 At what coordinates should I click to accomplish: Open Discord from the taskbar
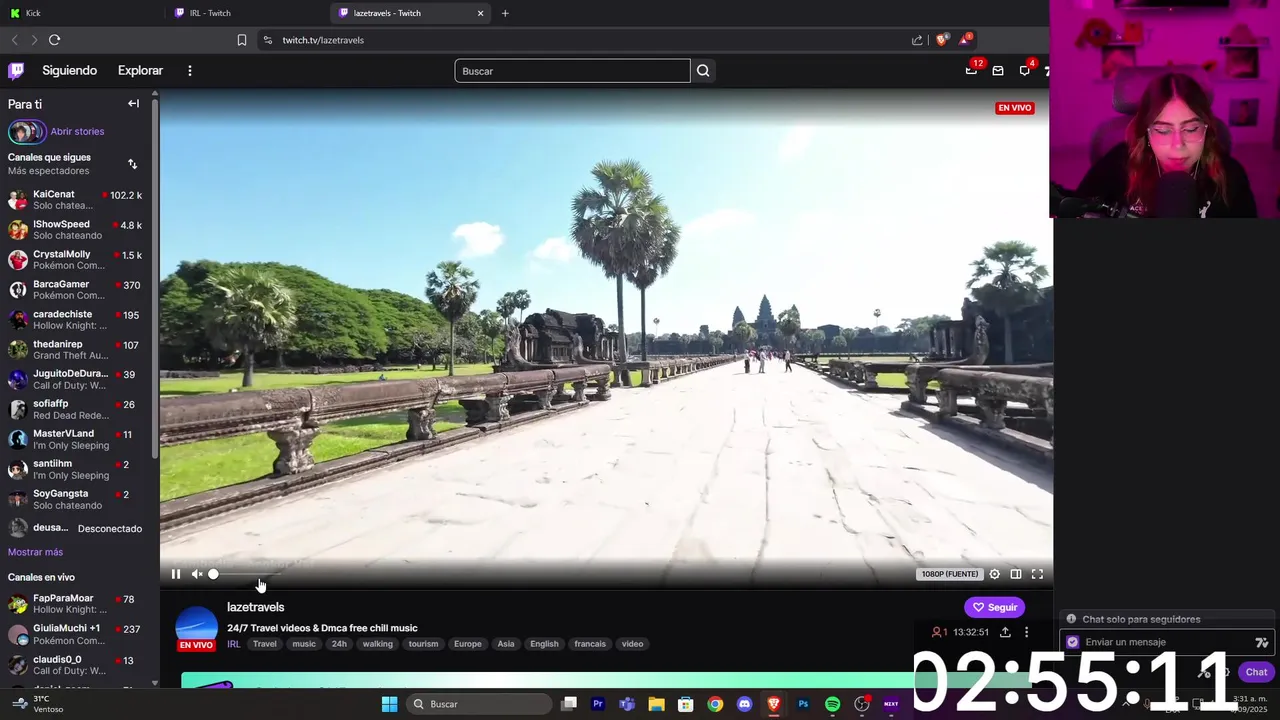(x=744, y=704)
